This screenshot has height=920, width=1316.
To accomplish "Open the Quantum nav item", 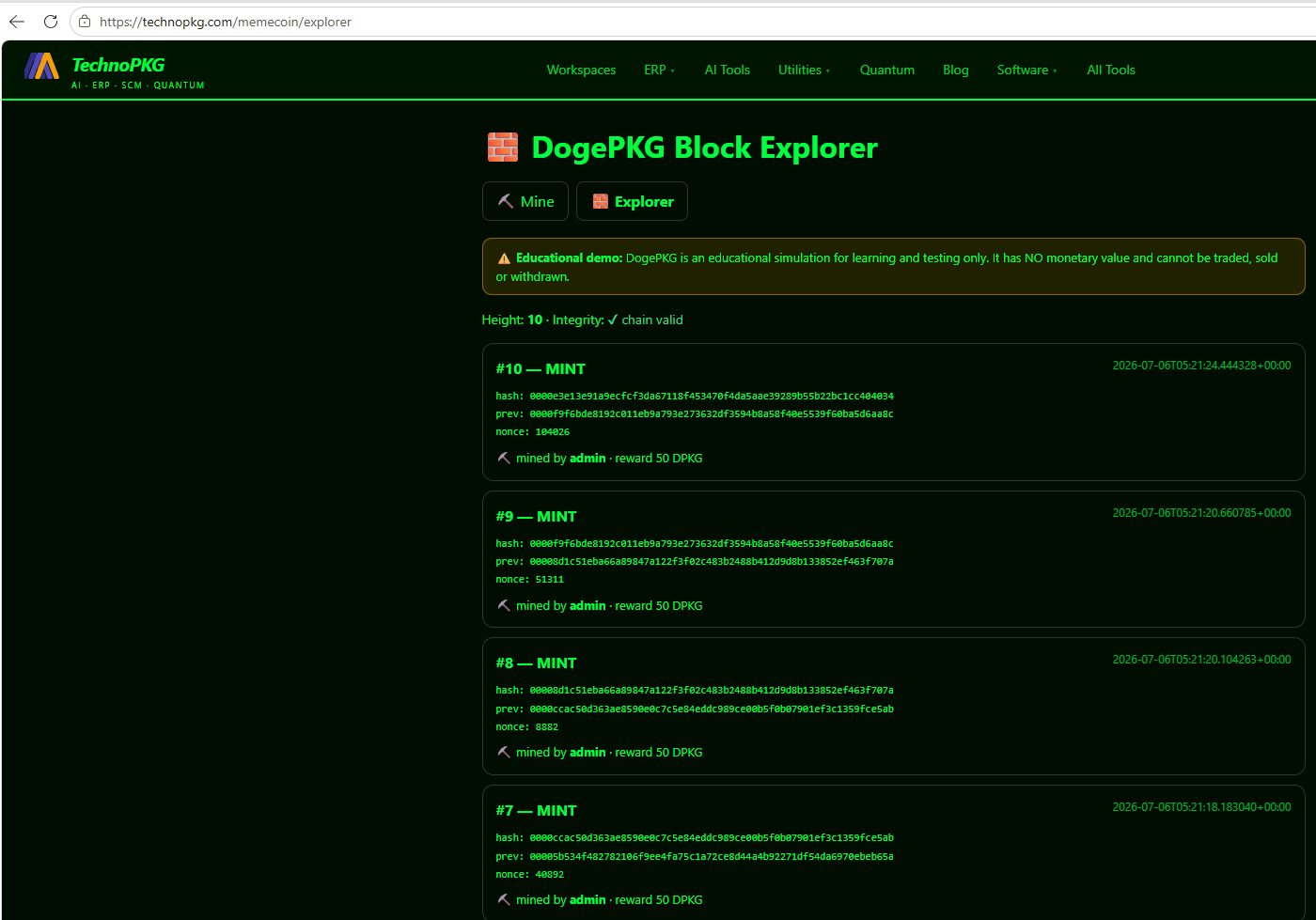I will tap(887, 70).
